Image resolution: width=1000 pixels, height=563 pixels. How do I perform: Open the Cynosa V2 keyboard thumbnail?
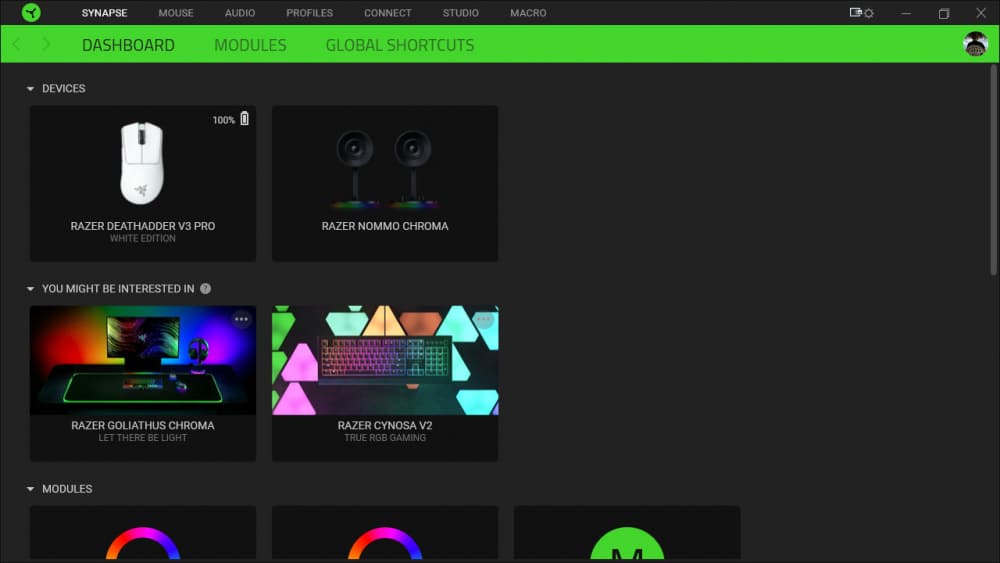point(385,360)
